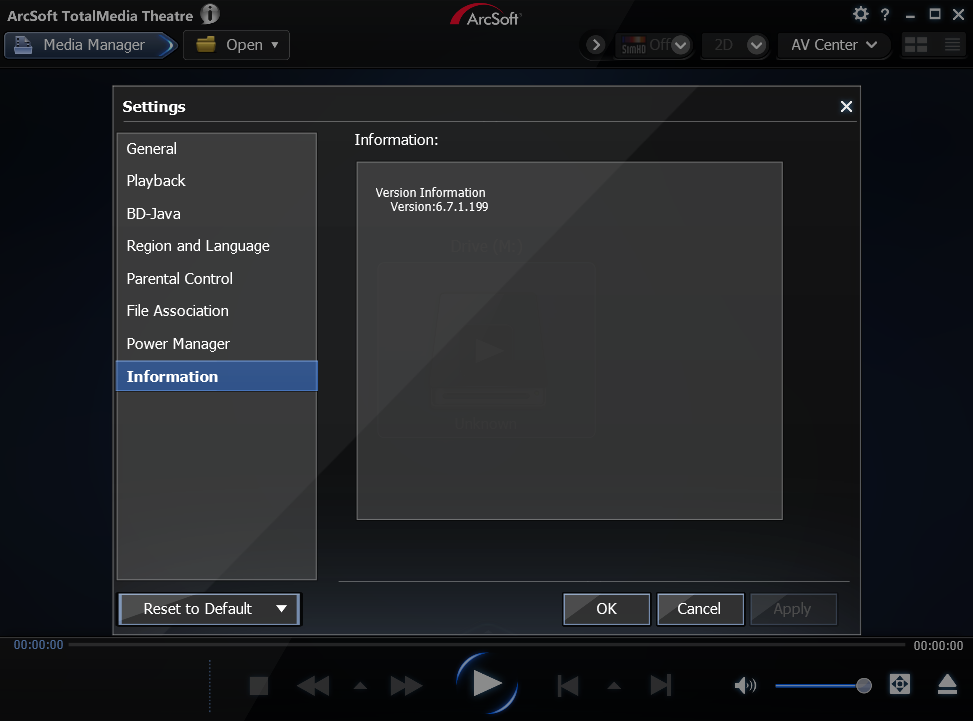Viewport: 973px width, 721px height.
Task: Select Region and Language settings
Action: (x=217, y=246)
